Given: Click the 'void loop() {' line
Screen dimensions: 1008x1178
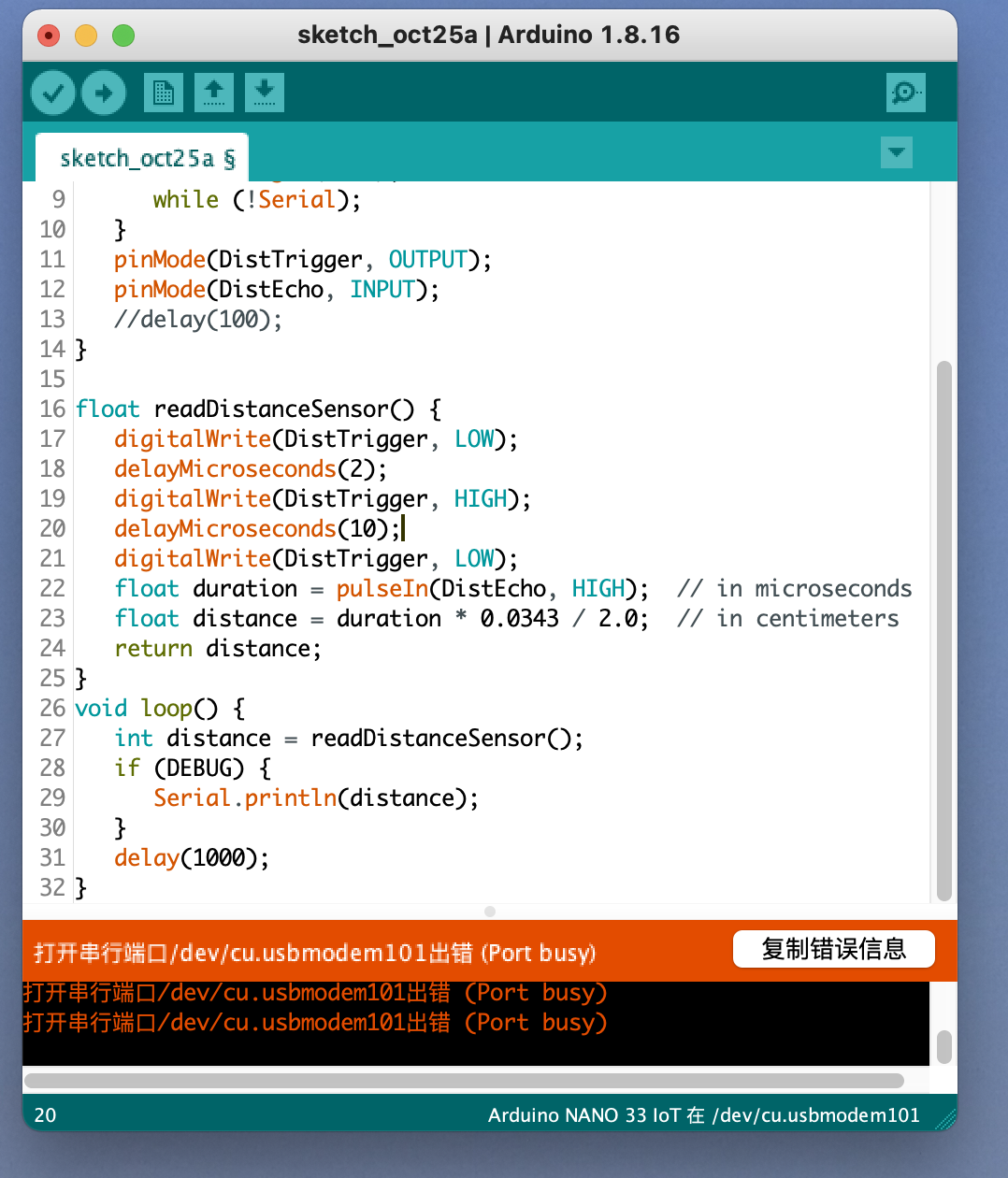Looking at the screenshot, I should click(160, 708).
